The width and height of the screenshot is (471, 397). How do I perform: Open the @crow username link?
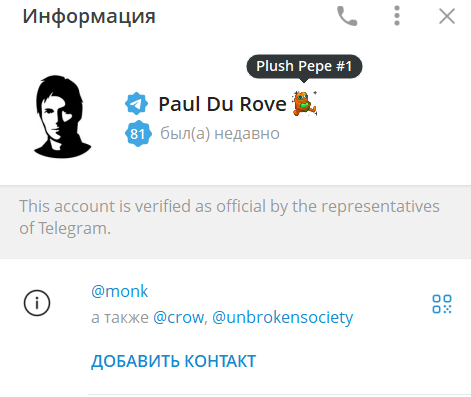tap(179, 317)
